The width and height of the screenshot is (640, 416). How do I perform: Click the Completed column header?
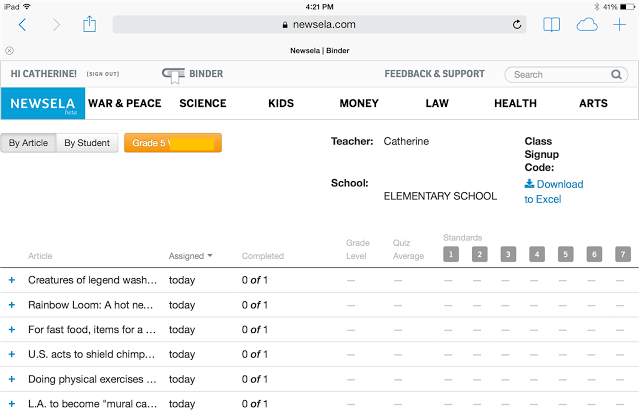pos(262,256)
